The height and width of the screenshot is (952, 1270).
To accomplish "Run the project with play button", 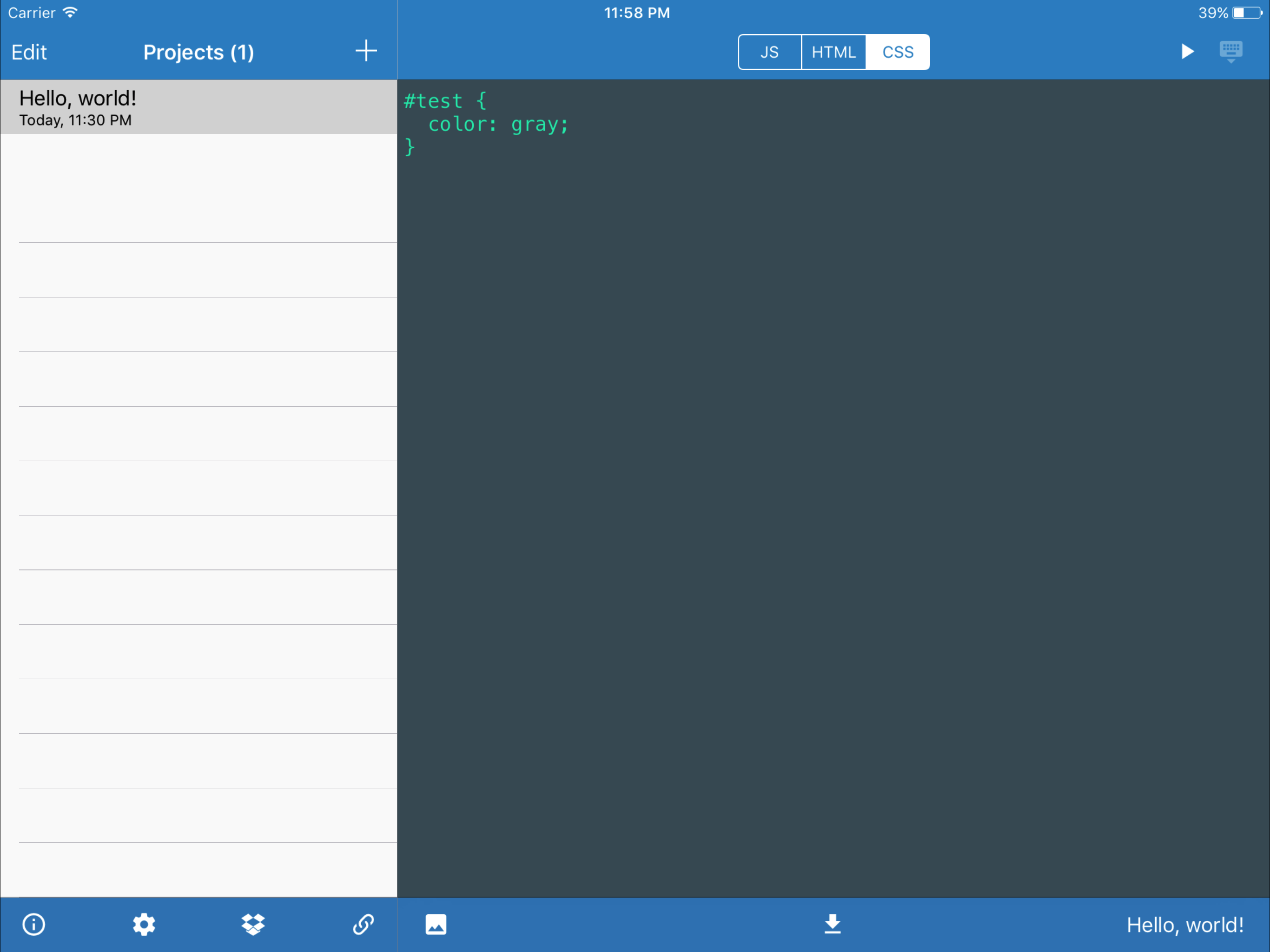I will coord(1187,52).
